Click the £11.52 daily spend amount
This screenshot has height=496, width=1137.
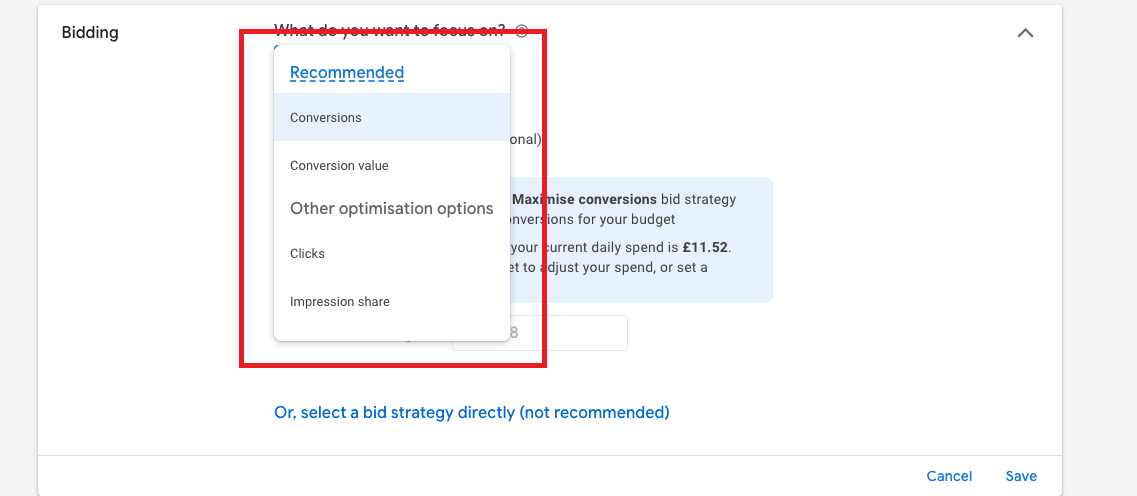708,247
